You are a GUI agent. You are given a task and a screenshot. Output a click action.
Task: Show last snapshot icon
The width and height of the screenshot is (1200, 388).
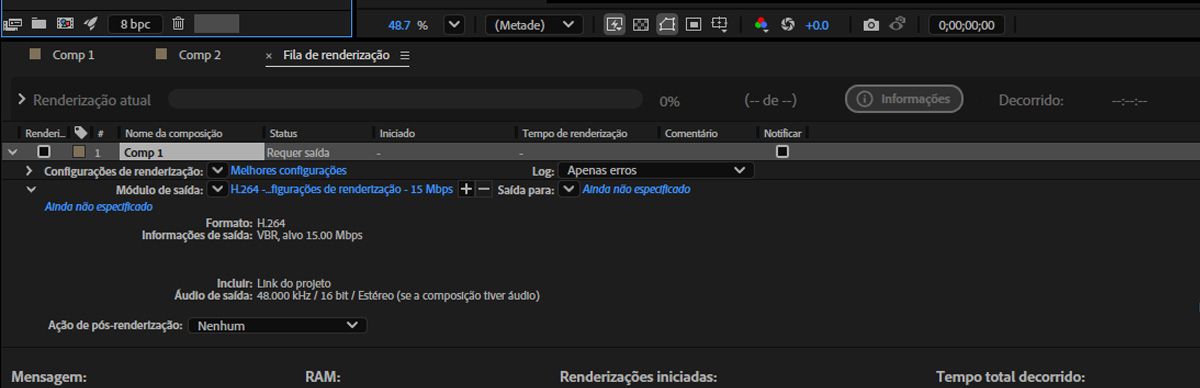click(897, 24)
